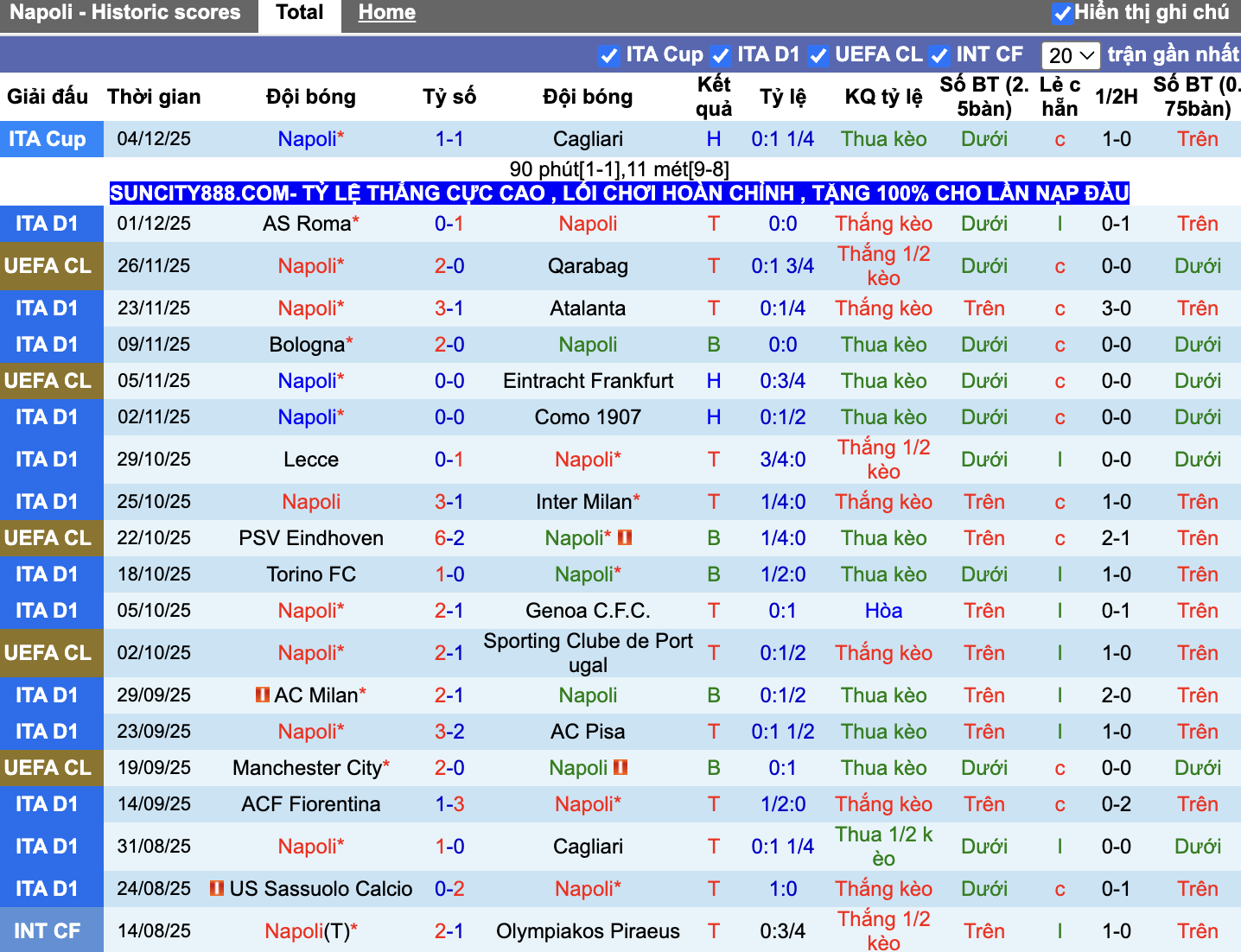This screenshot has width=1241, height=952.
Task: Click red card icon beside AC Milan
Action: pos(263,695)
